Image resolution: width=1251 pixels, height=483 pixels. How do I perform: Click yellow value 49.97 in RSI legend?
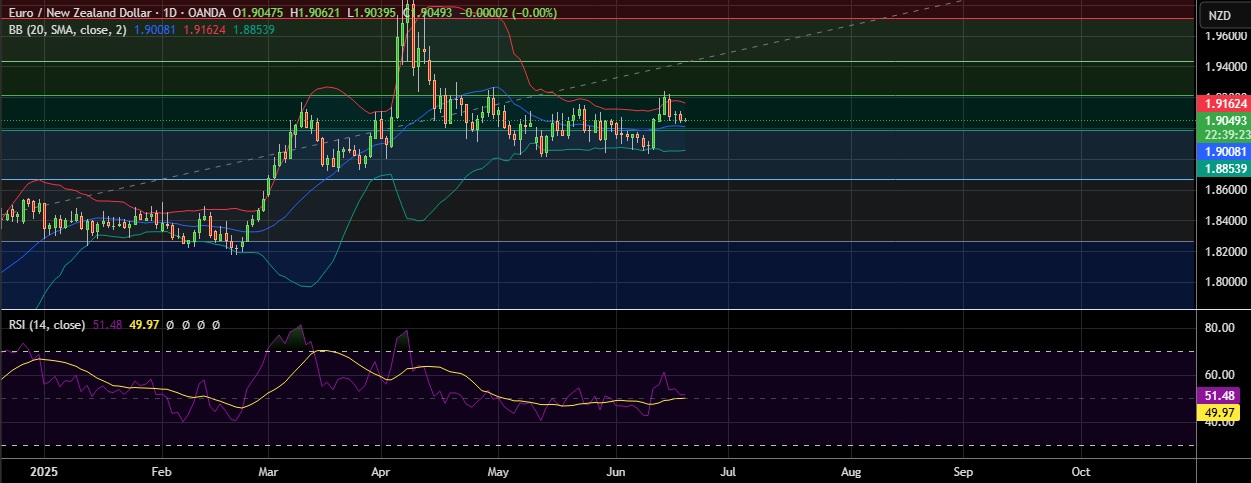pos(145,325)
